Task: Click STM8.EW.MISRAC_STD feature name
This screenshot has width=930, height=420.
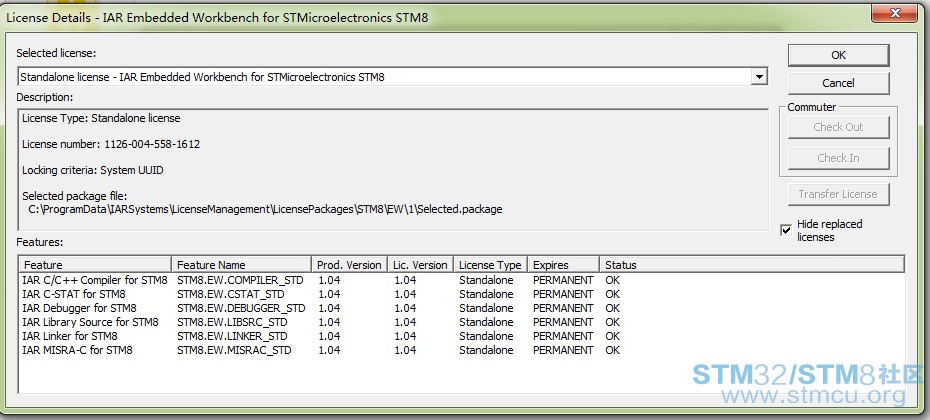Action: pos(234,351)
